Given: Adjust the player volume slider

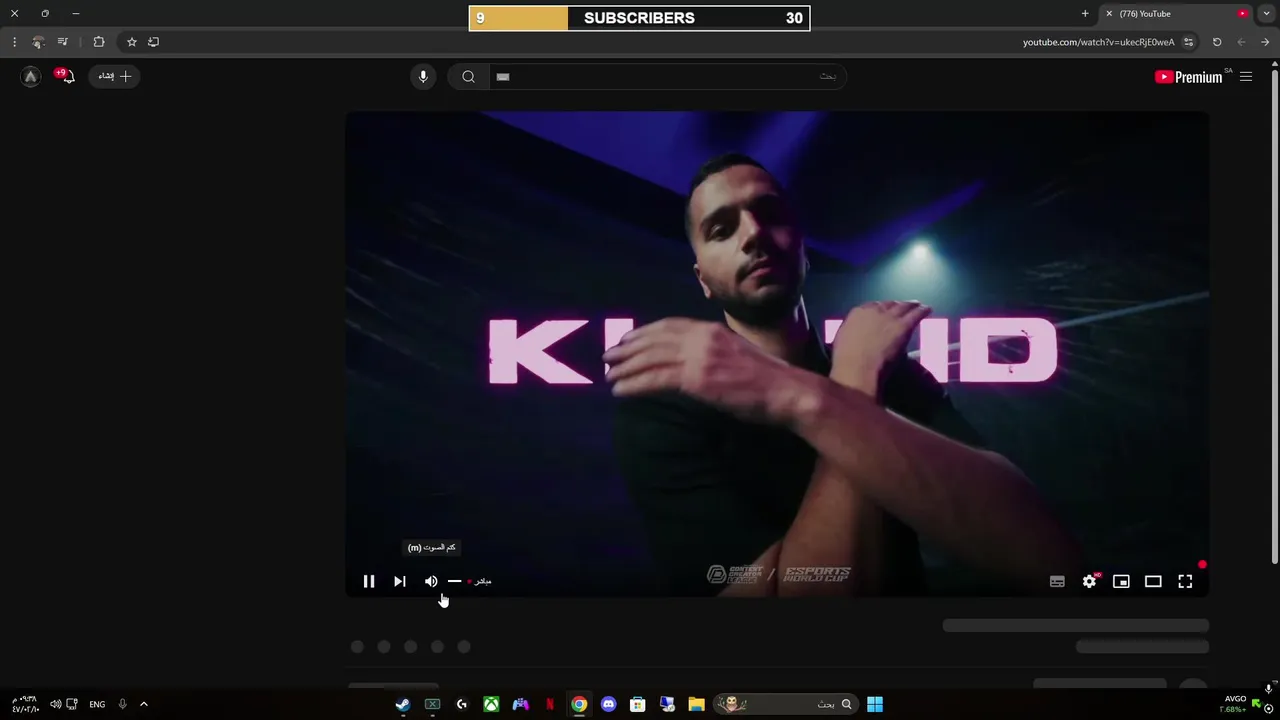Looking at the screenshot, I should coord(455,581).
